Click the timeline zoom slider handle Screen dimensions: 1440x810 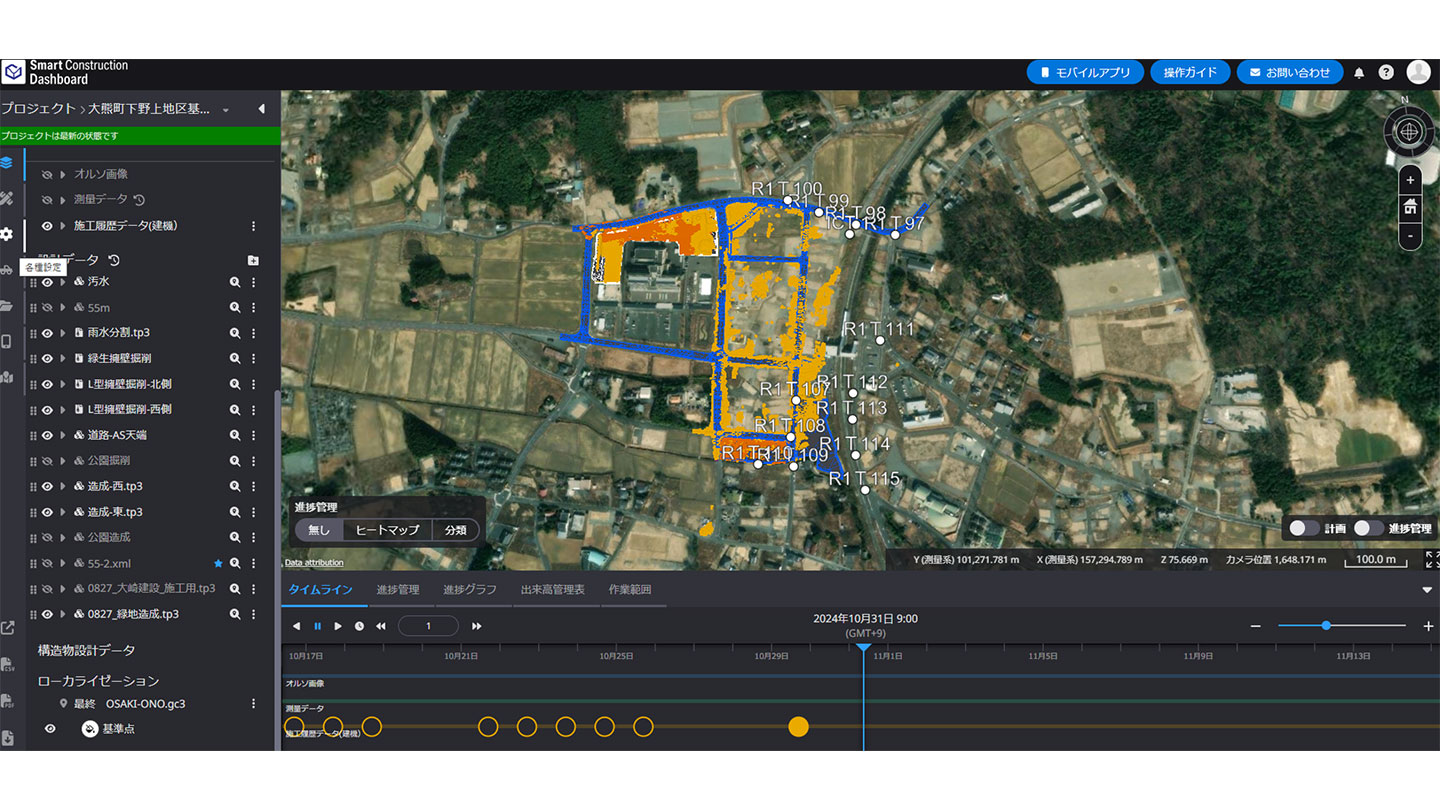tap(1326, 625)
